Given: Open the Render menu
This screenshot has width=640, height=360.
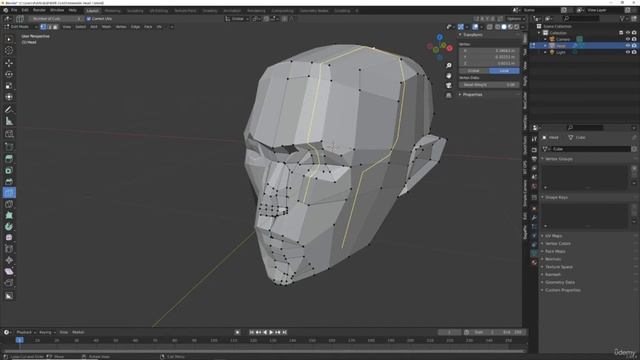Looking at the screenshot, I should [39, 10].
